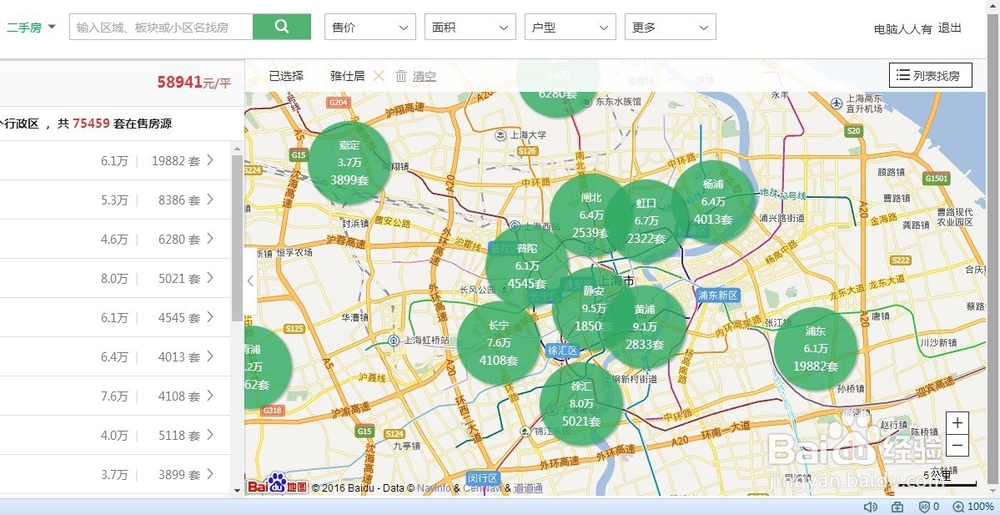The image size is (1000, 515).
Task: Select the 长宁 district bubble
Action: coord(498,343)
